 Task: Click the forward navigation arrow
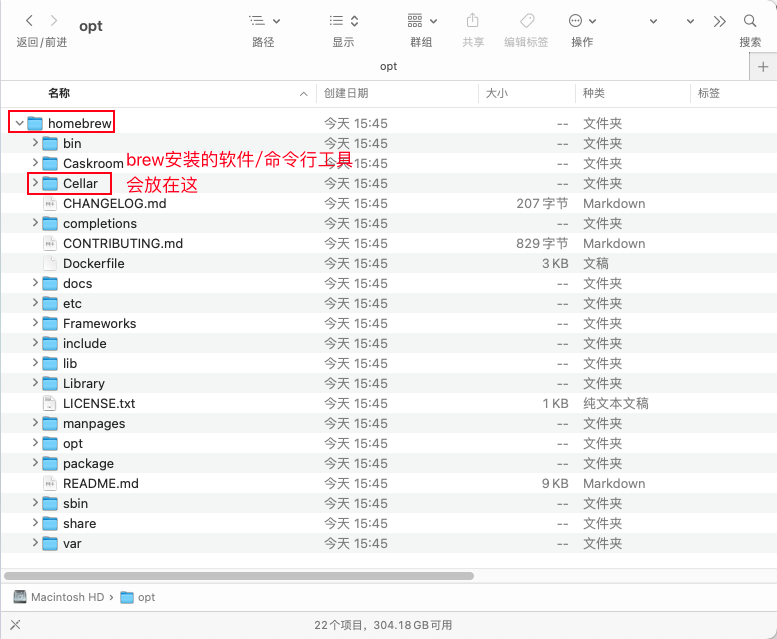click(x=55, y=21)
